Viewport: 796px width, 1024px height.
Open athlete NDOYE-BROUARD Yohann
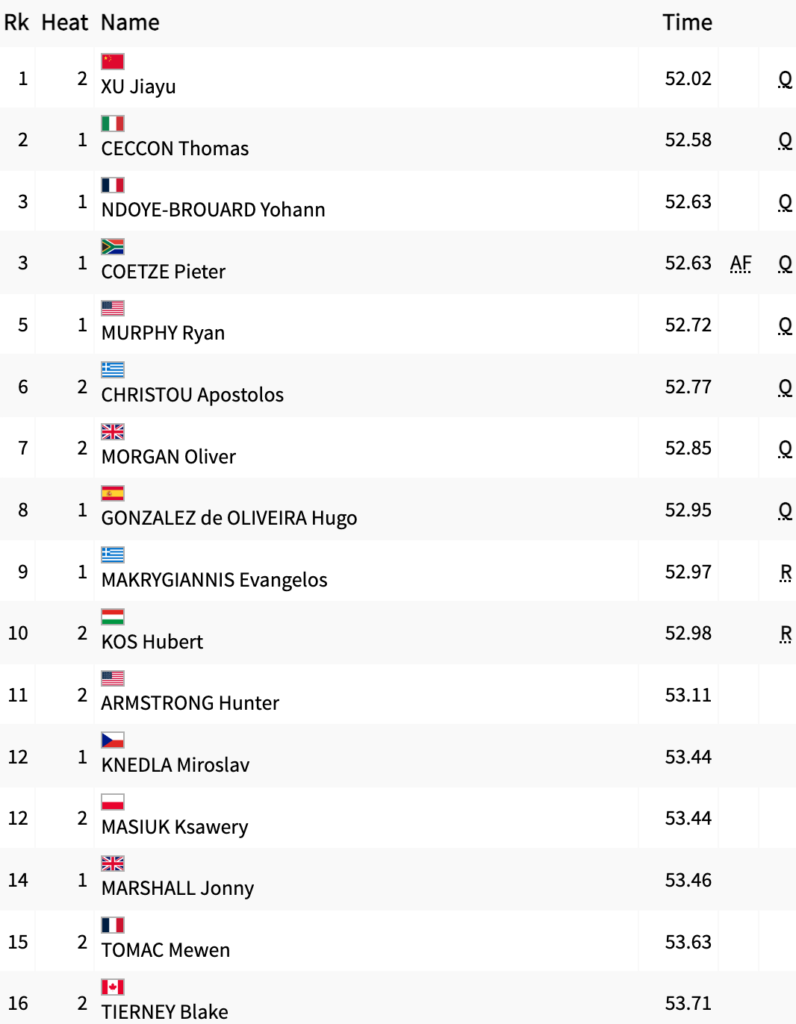[x=213, y=210]
